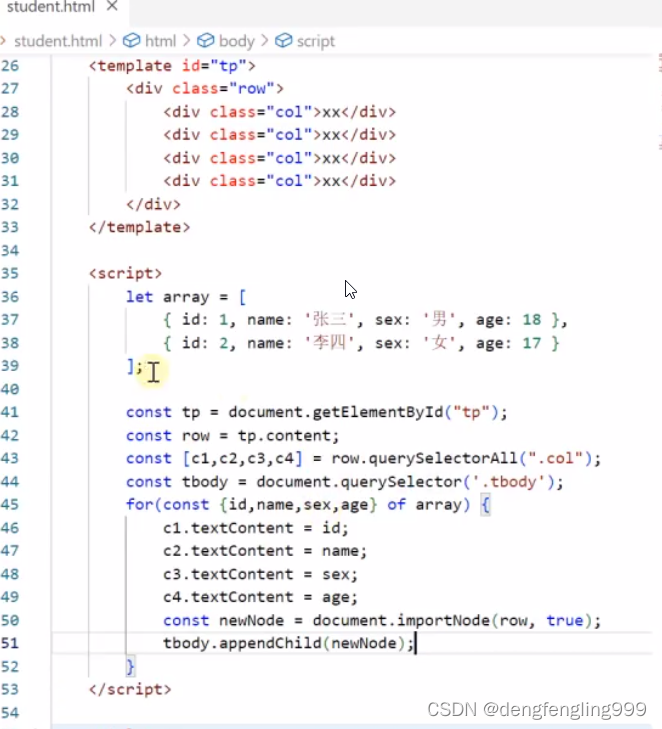Click the closing </div> on line 32
The width and height of the screenshot is (662, 729).
tap(153, 204)
